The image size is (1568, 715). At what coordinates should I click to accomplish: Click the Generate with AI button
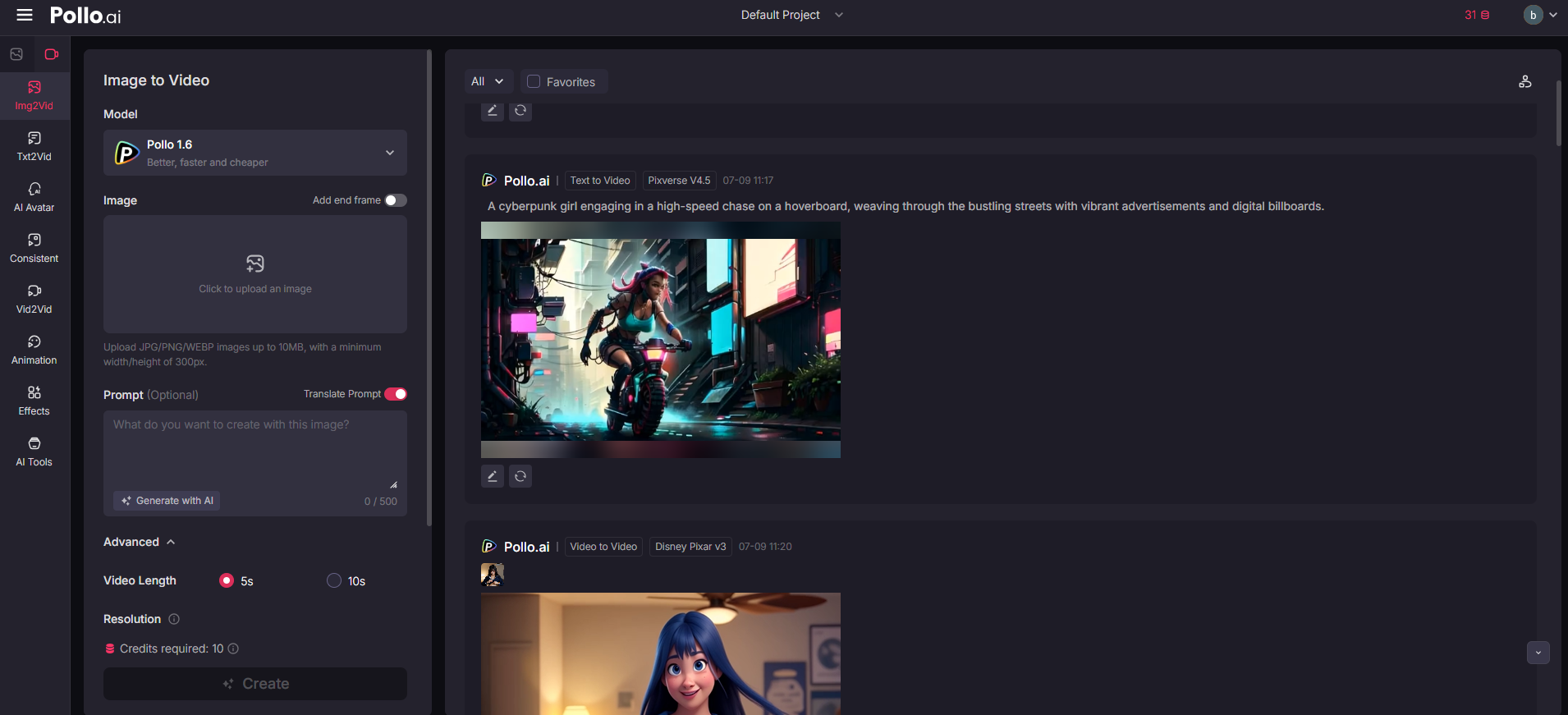click(x=167, y=501)
